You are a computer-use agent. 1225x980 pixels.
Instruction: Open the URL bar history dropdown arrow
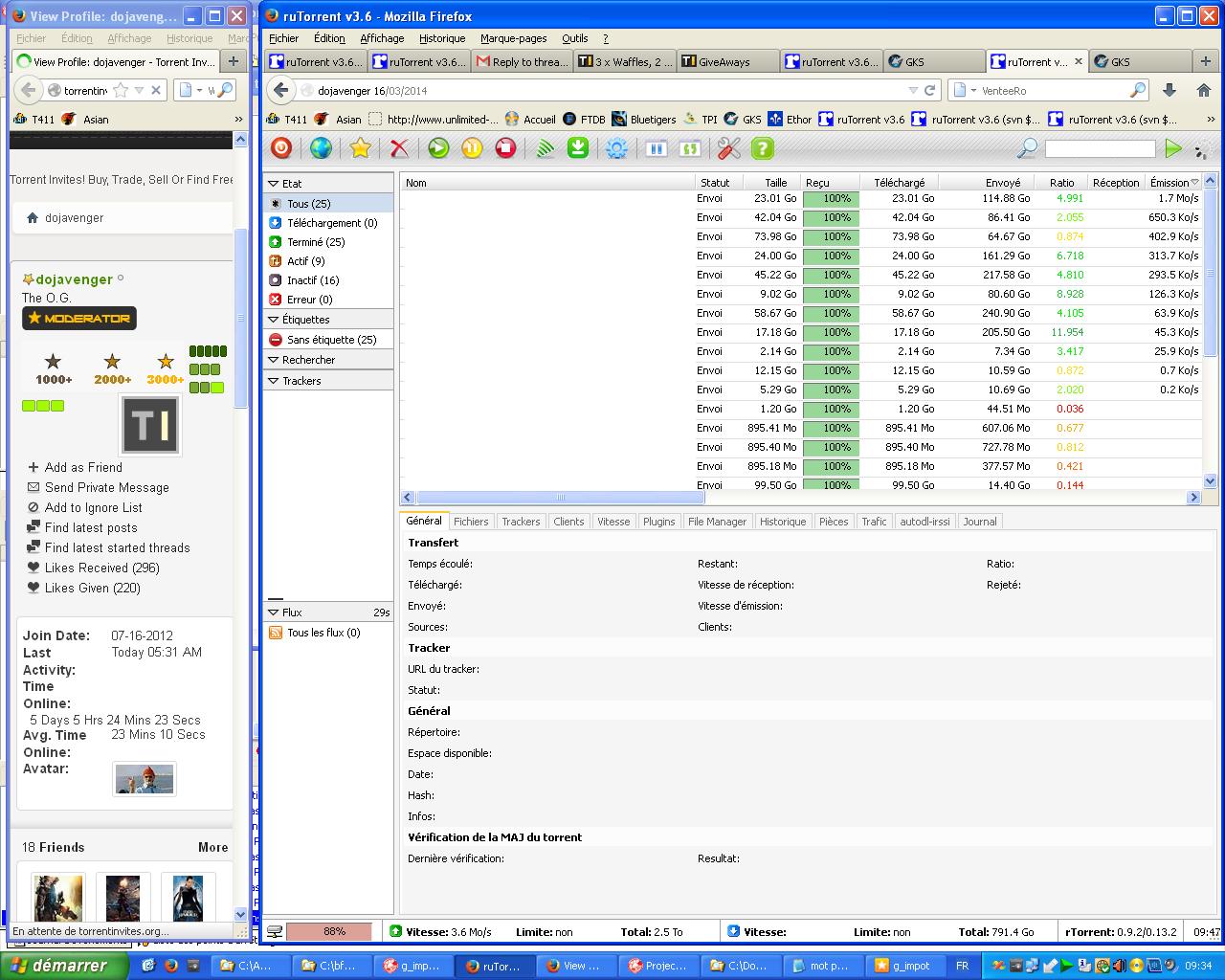(912, 90)
